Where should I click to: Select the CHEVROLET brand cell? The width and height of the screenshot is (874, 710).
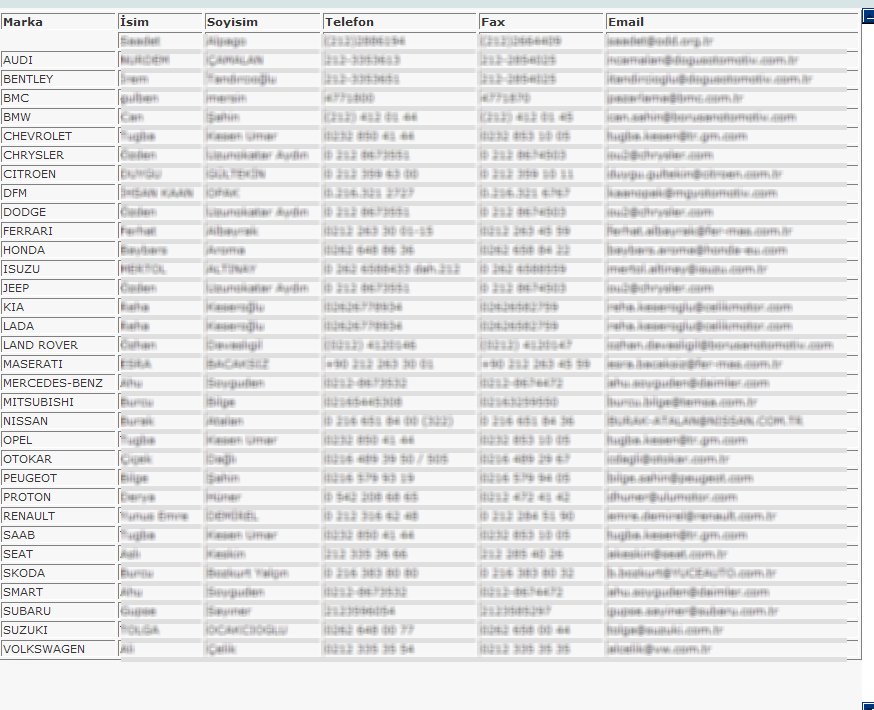(58, 136)
